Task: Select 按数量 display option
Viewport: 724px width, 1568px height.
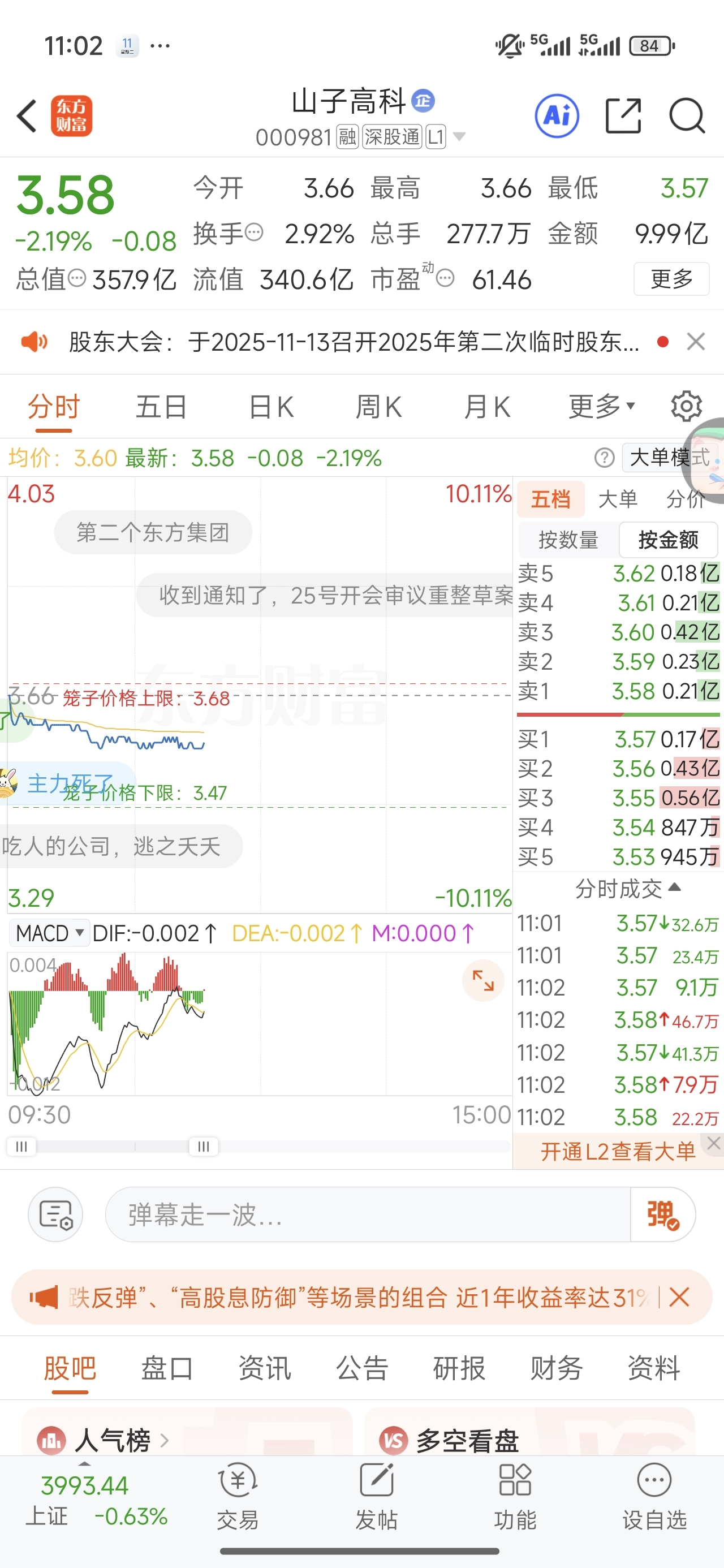Action: click(x=568, y=540)
